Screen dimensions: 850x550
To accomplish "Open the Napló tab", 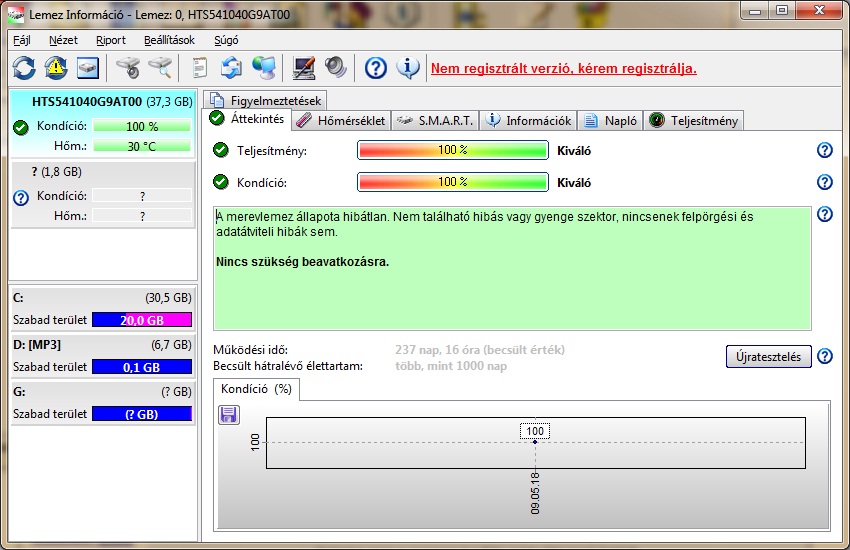I will click(x=610, y=120).
